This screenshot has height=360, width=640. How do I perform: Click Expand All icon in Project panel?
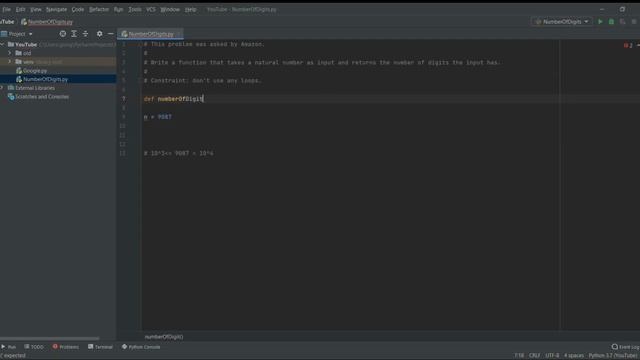74,34
